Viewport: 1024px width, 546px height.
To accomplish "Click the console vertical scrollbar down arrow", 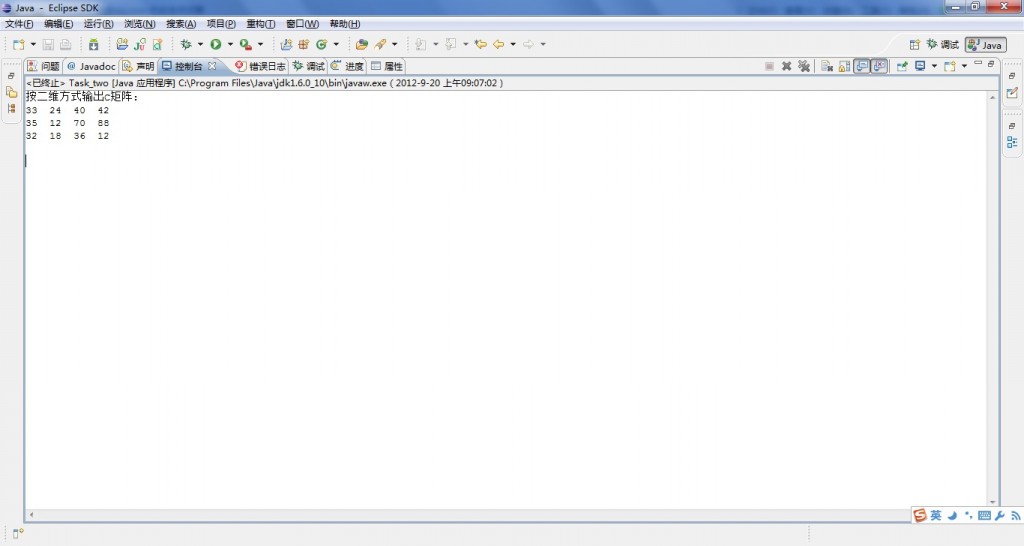I will (993, 502).
